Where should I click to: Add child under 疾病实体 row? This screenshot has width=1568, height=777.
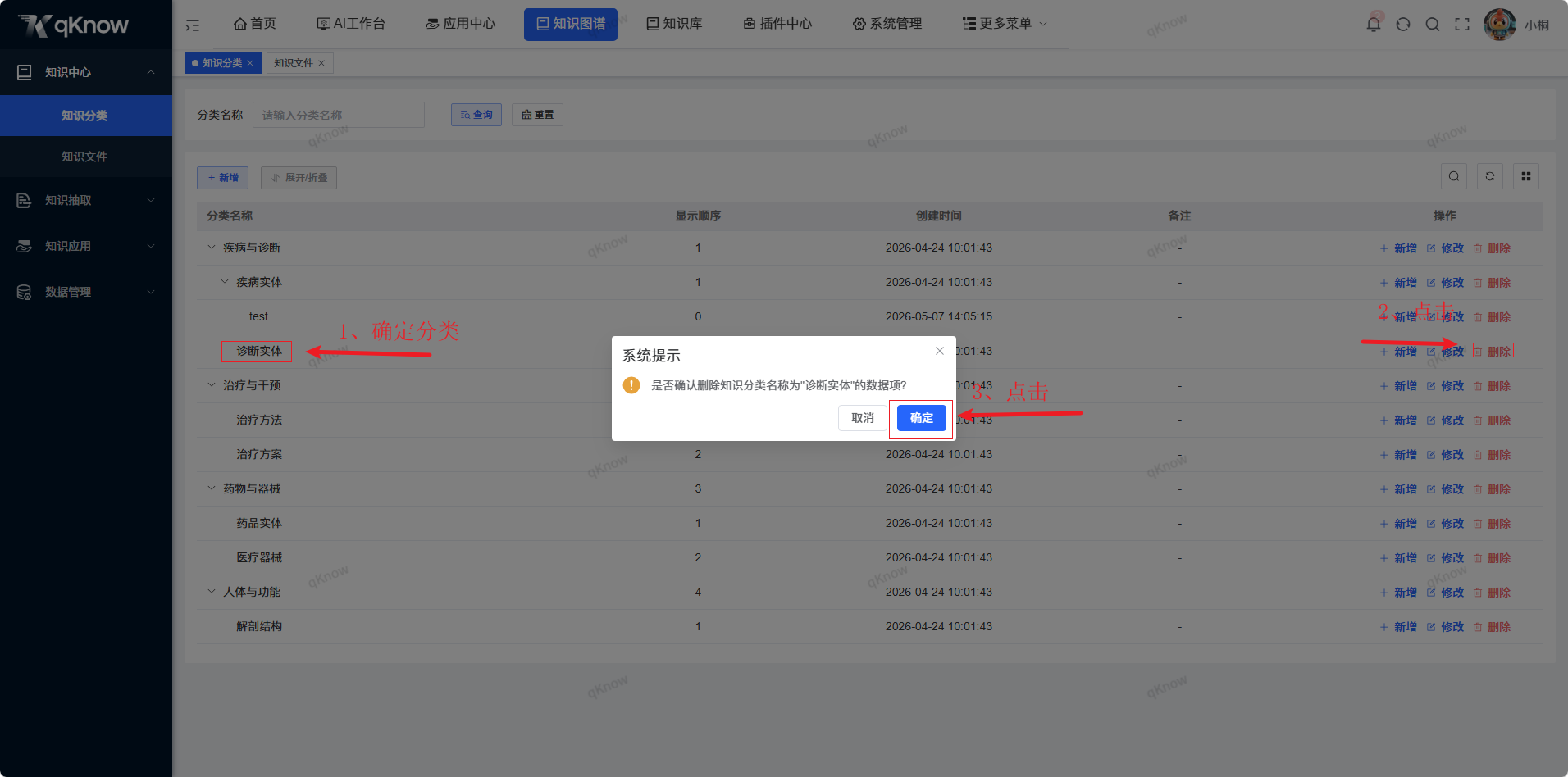[1398, 283]
